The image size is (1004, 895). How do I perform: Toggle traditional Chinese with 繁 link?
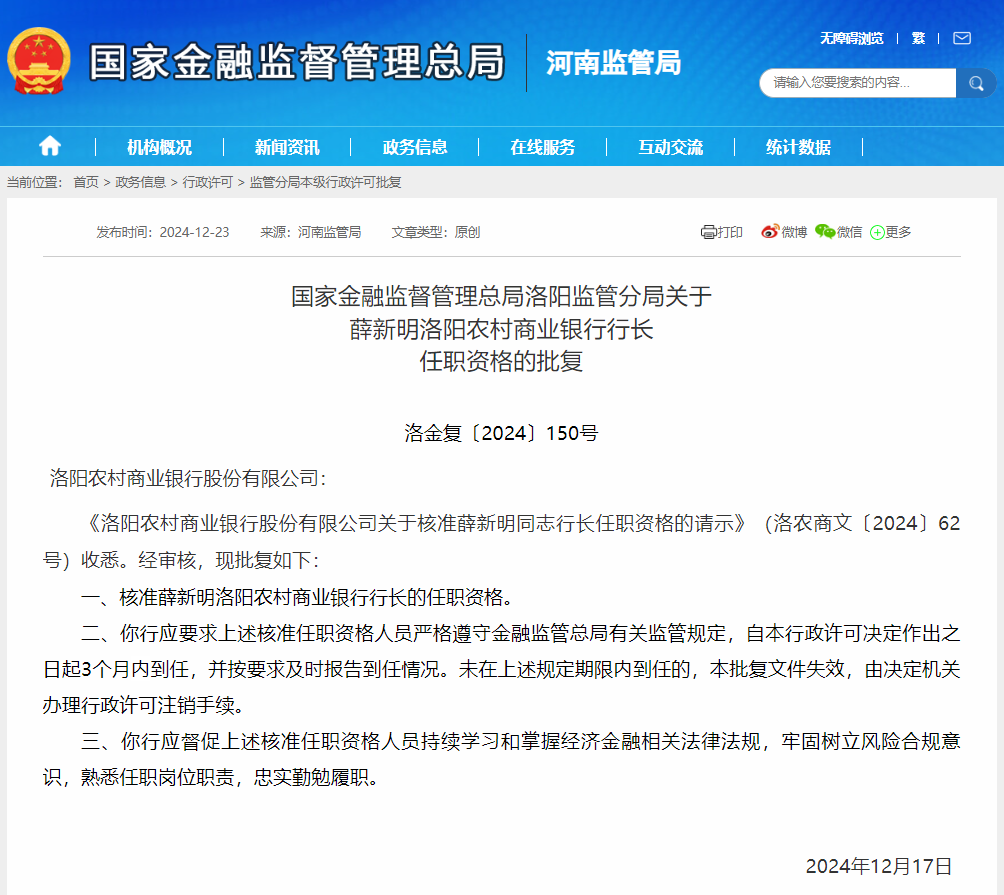pyautogui.click(x=918, y=38)
